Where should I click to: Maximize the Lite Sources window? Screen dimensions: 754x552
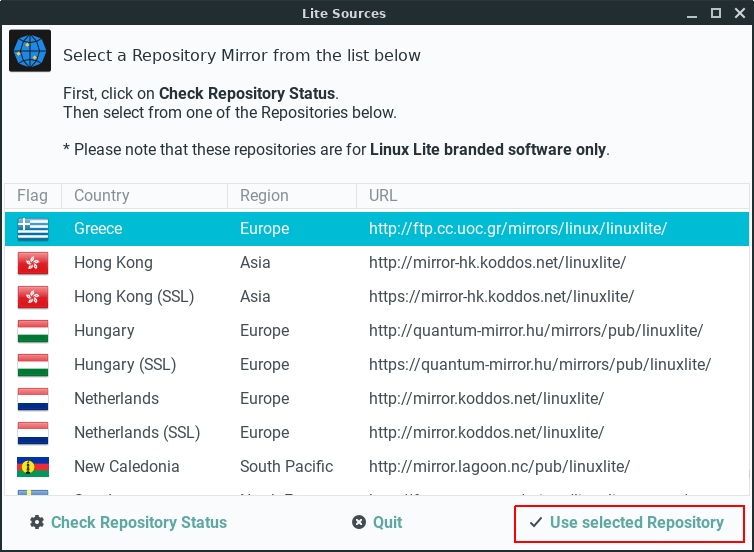point(715,13)
